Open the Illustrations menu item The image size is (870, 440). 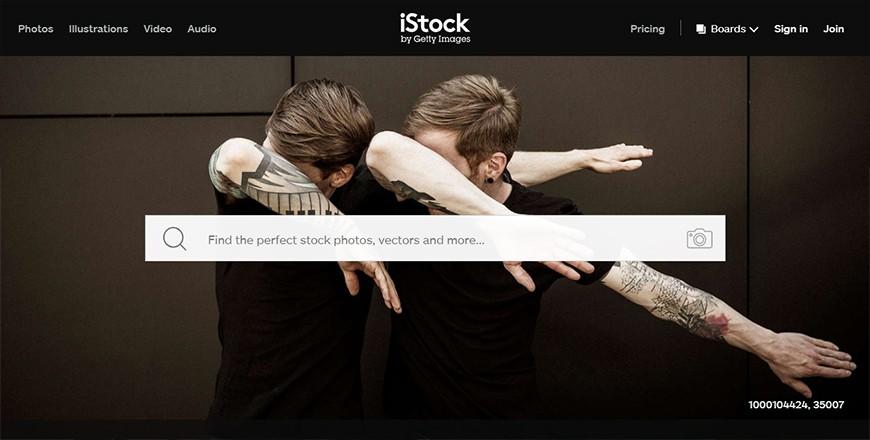click(98, 29)
